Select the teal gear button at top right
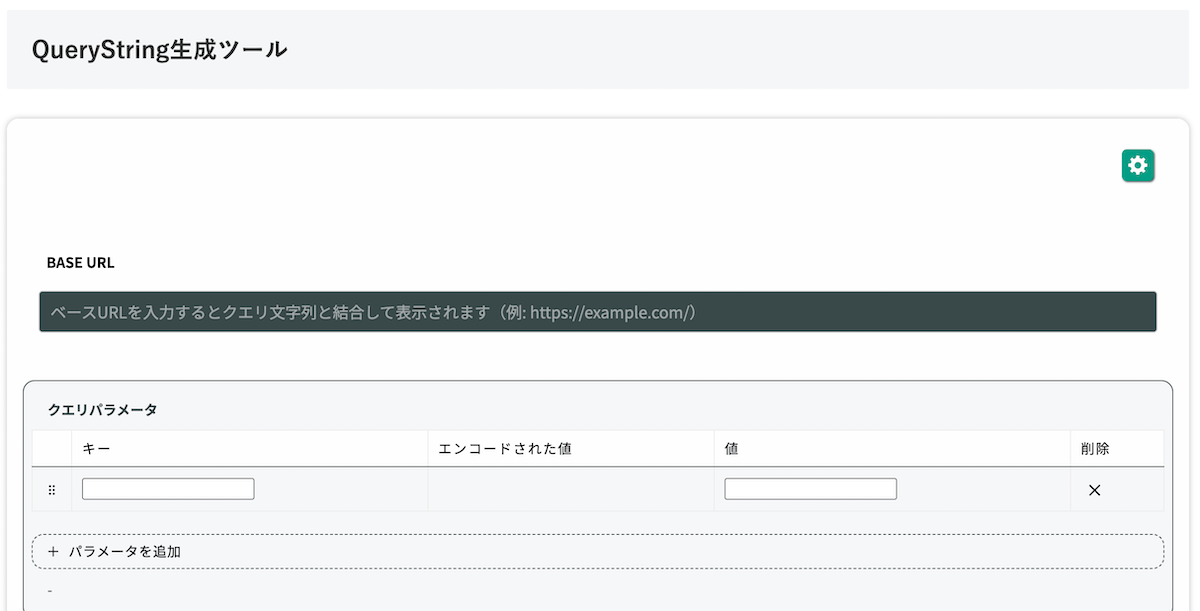This screenshot has height=611, width=1200. (x=1137, y=165)
